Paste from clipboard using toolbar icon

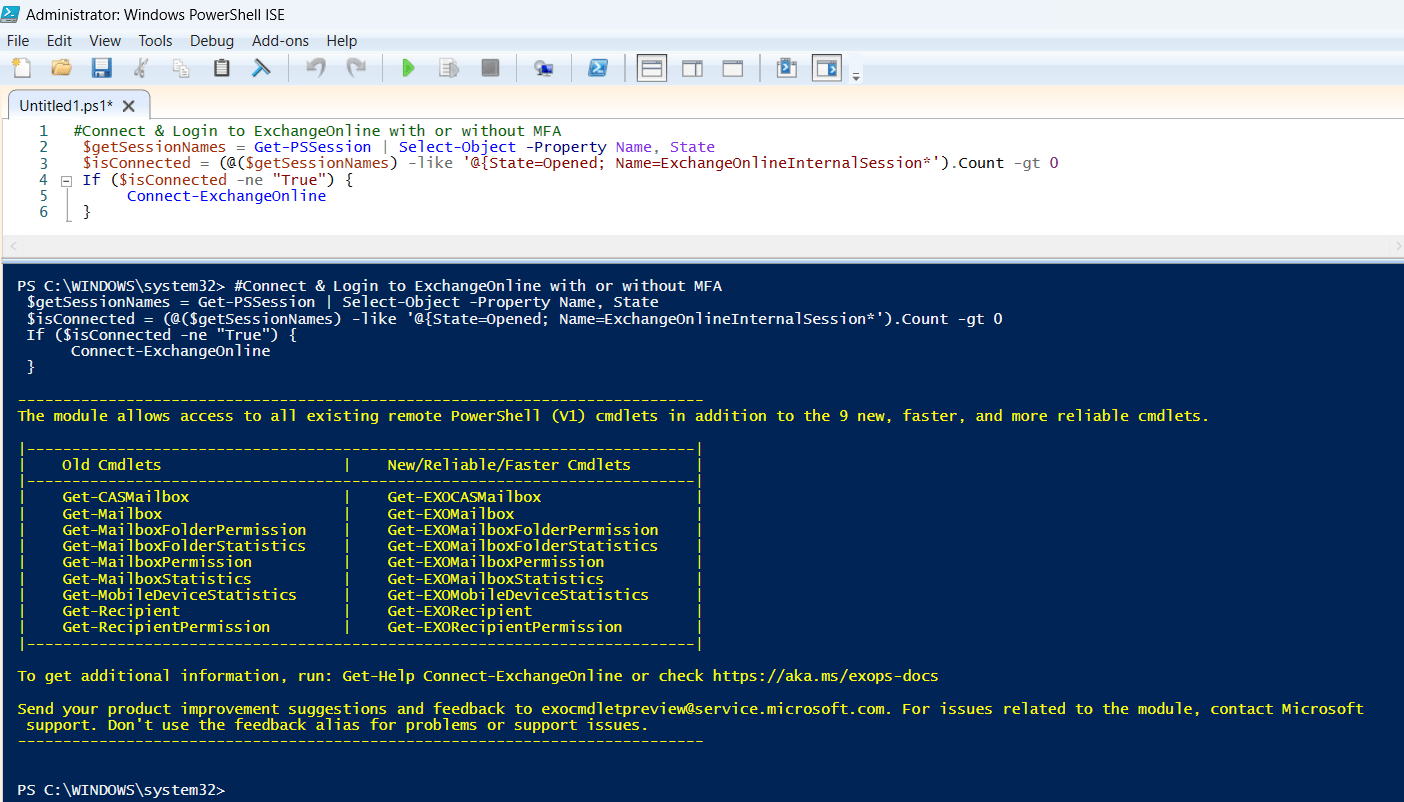[221, 68]
